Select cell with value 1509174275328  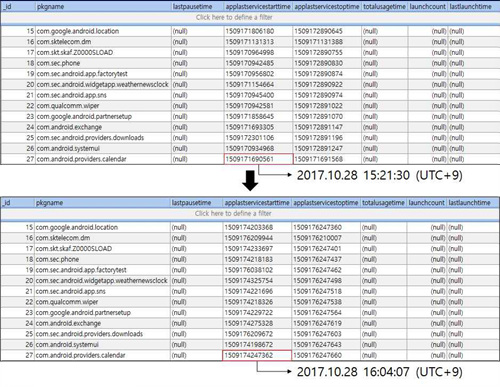257,323
